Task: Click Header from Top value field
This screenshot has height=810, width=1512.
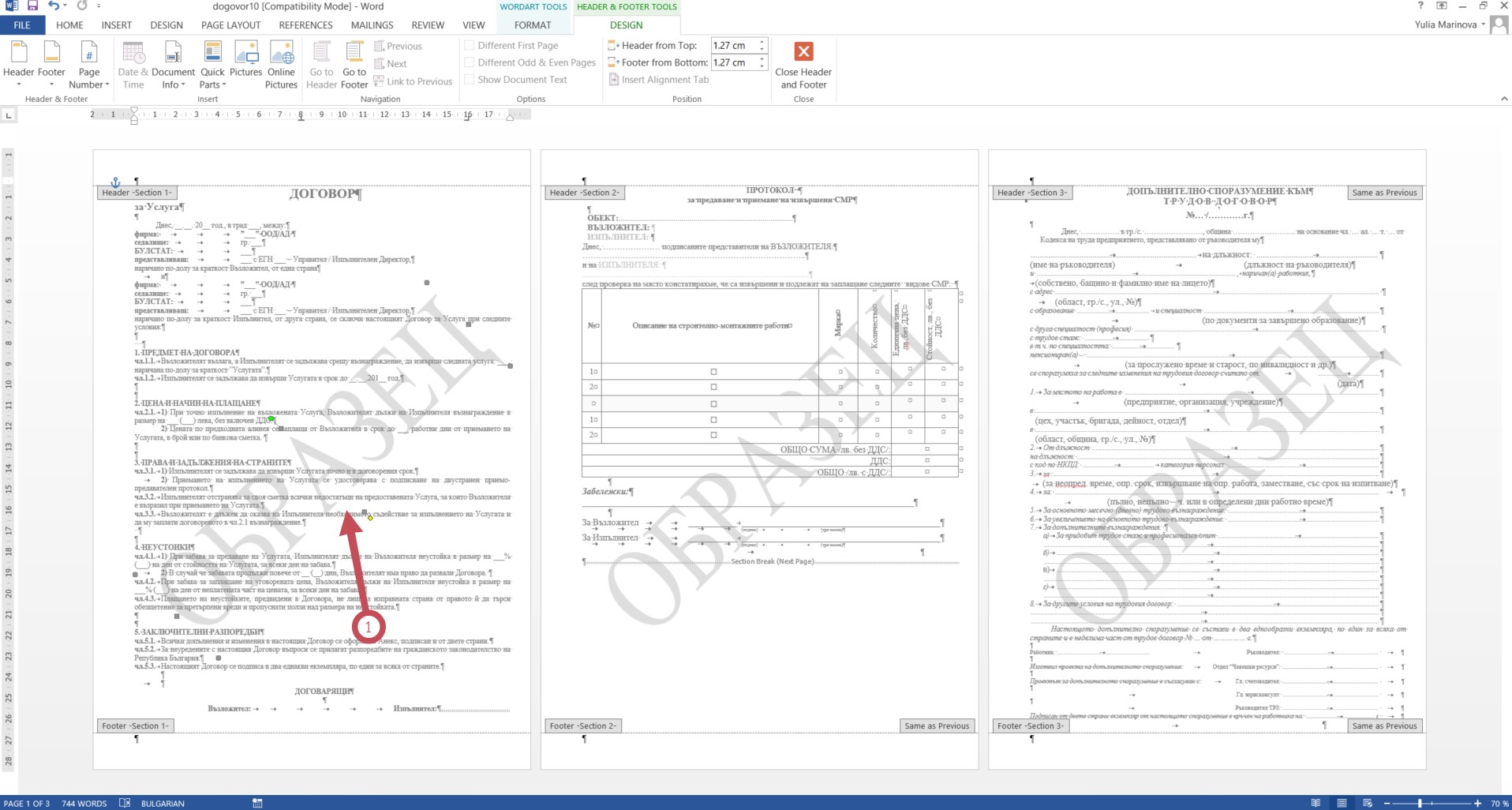Action: [x=734, y=45]
